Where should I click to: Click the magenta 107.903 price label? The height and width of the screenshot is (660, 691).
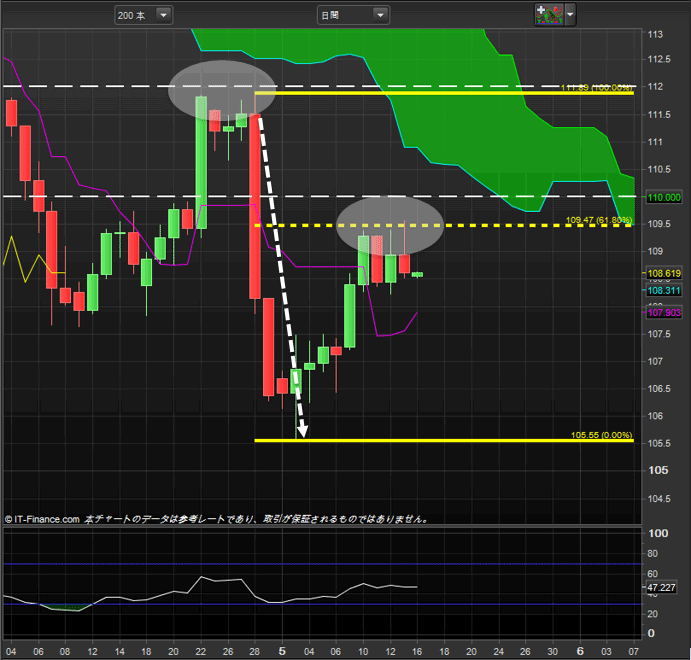pos(664,313)
